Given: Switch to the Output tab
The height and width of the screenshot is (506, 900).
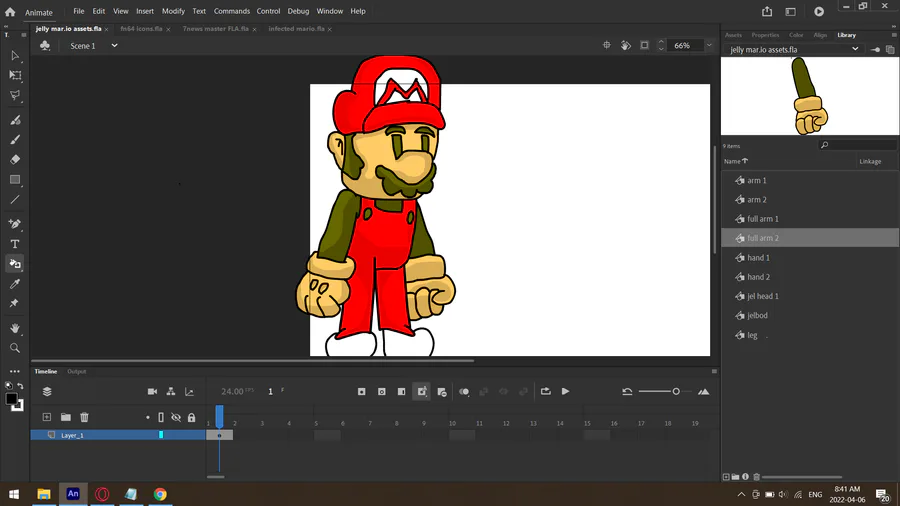Looking at the screenshot, I should 76,371.
